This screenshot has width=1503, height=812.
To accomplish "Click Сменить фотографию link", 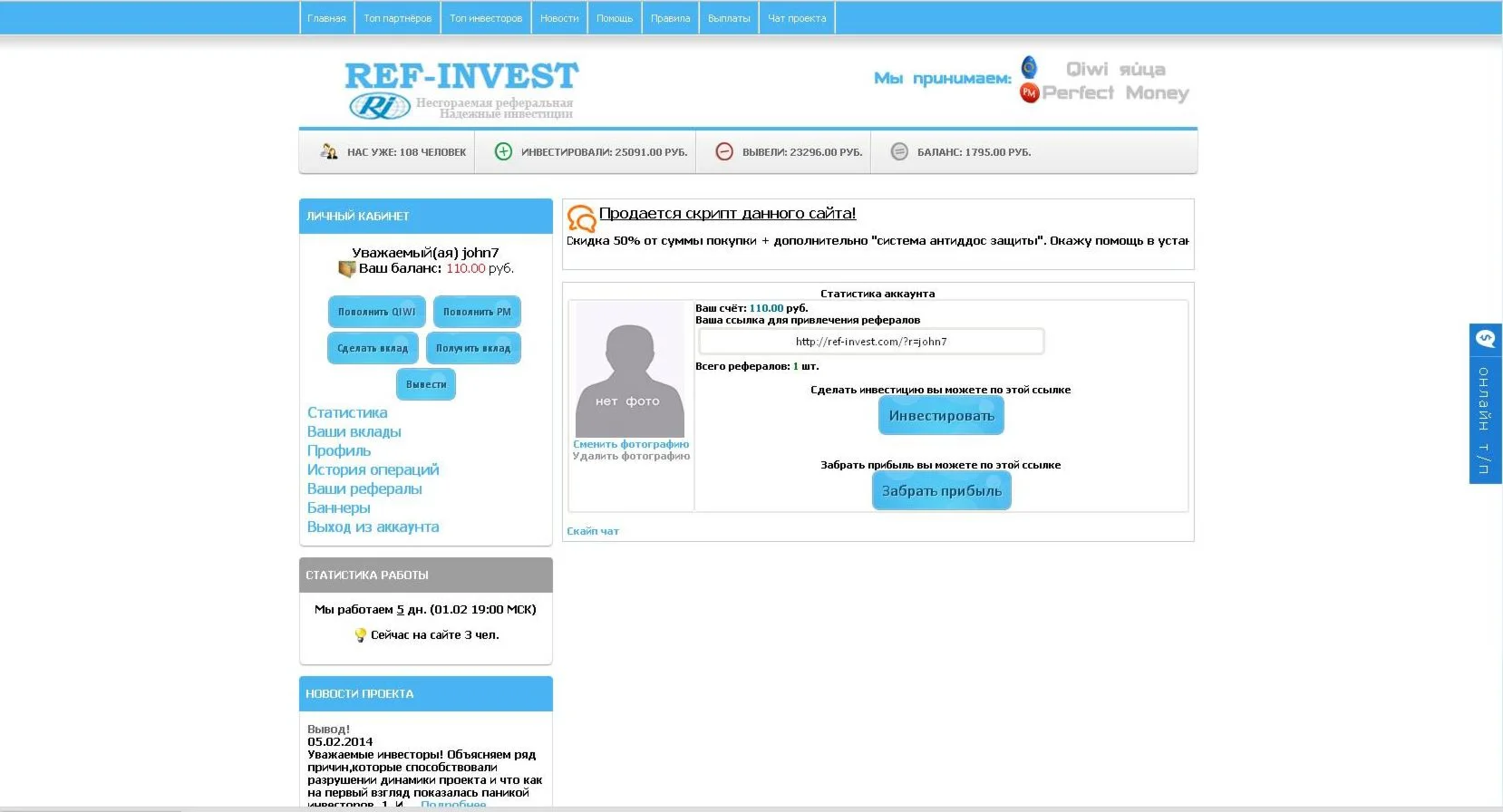I will point(631,444).
